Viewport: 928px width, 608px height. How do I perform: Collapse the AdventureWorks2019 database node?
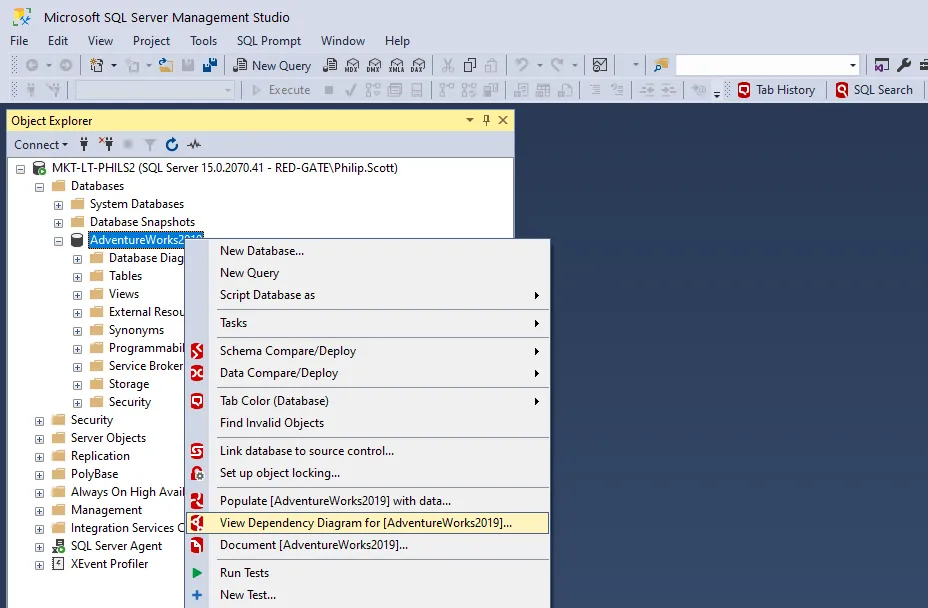point(59,239)
